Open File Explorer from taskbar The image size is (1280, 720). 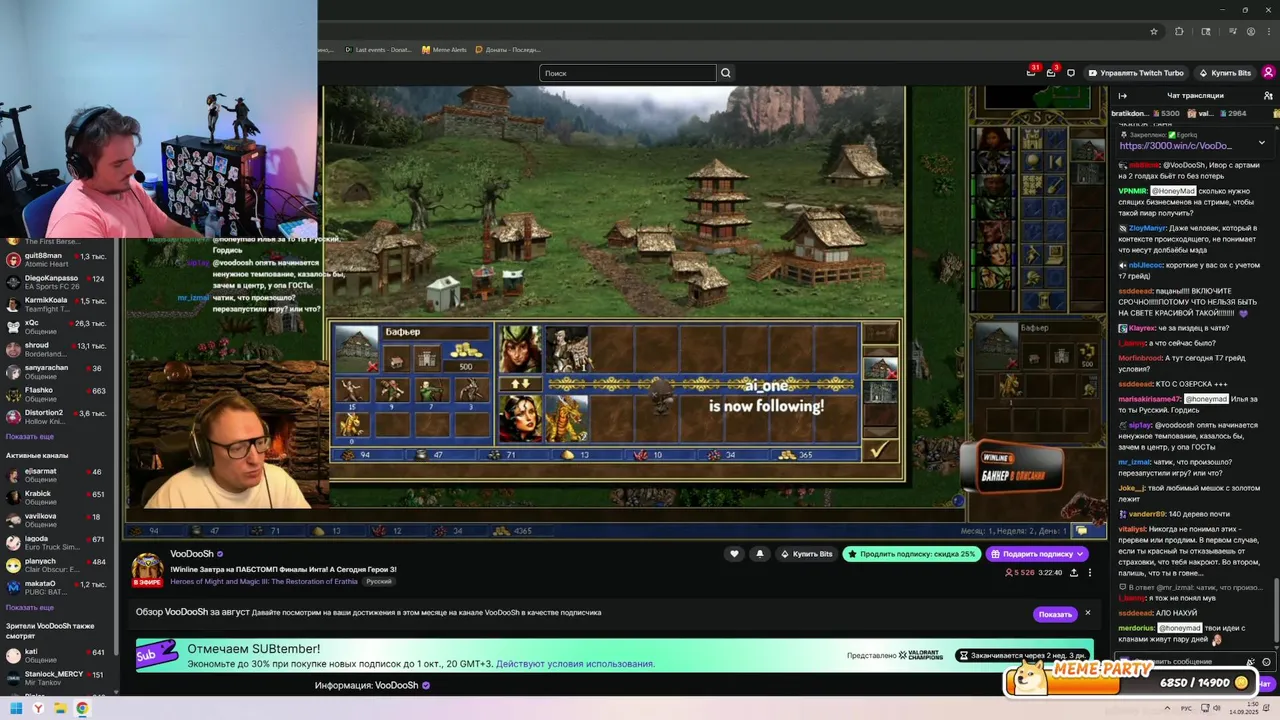click(x=60, y=709)
